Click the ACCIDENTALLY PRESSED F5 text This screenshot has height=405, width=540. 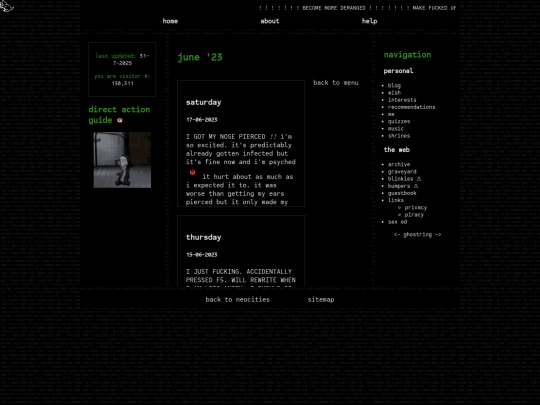pyautogui.click(x=241, y=276)
